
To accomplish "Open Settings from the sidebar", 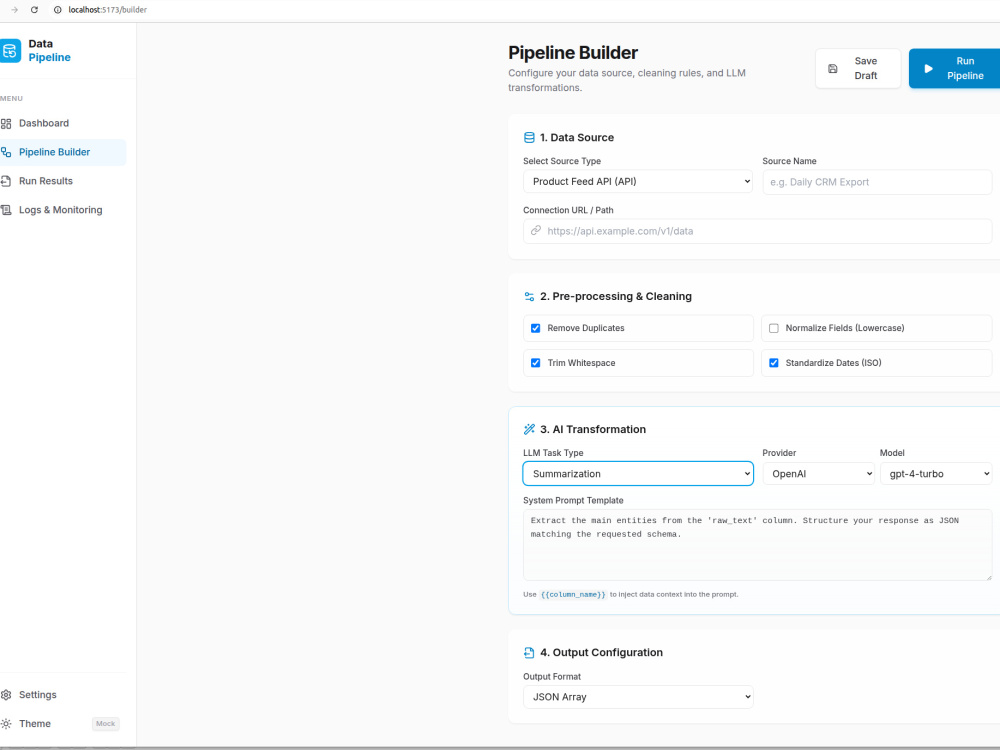I will (63, 695).
